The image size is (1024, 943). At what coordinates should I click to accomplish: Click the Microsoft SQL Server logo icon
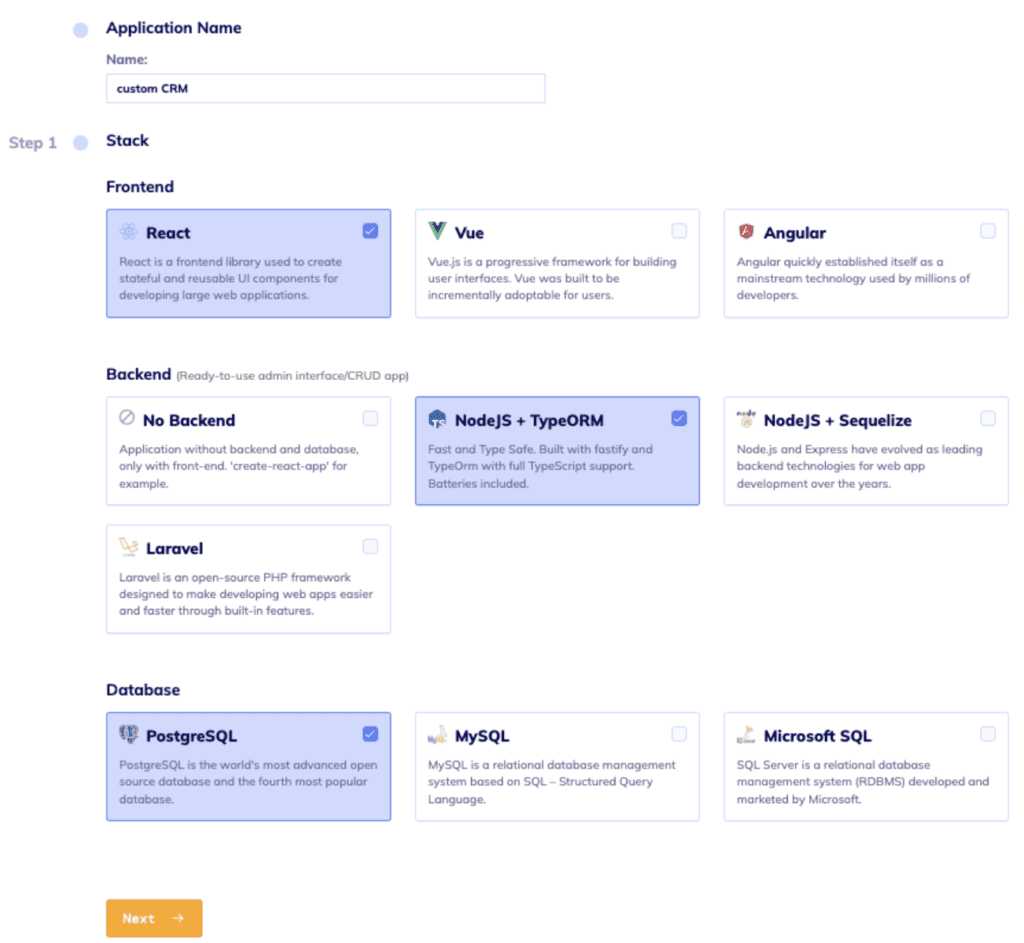pyautogui.click(x=746, y=735)
